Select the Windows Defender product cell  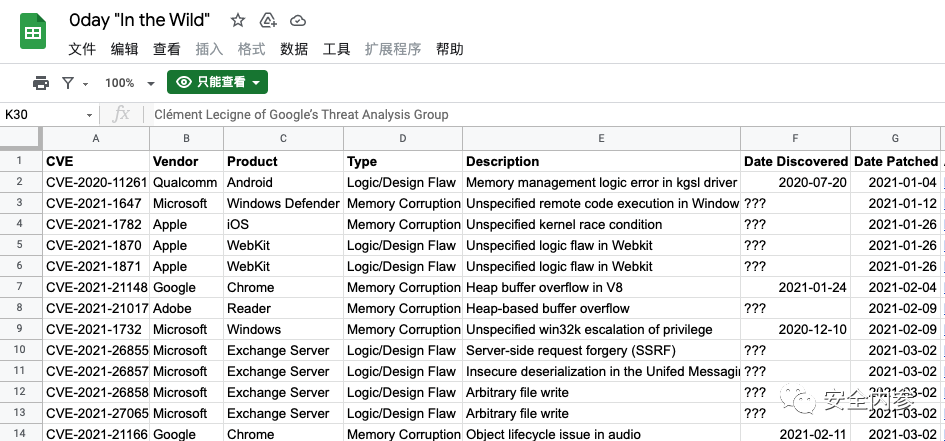click(x=283, y=203)
